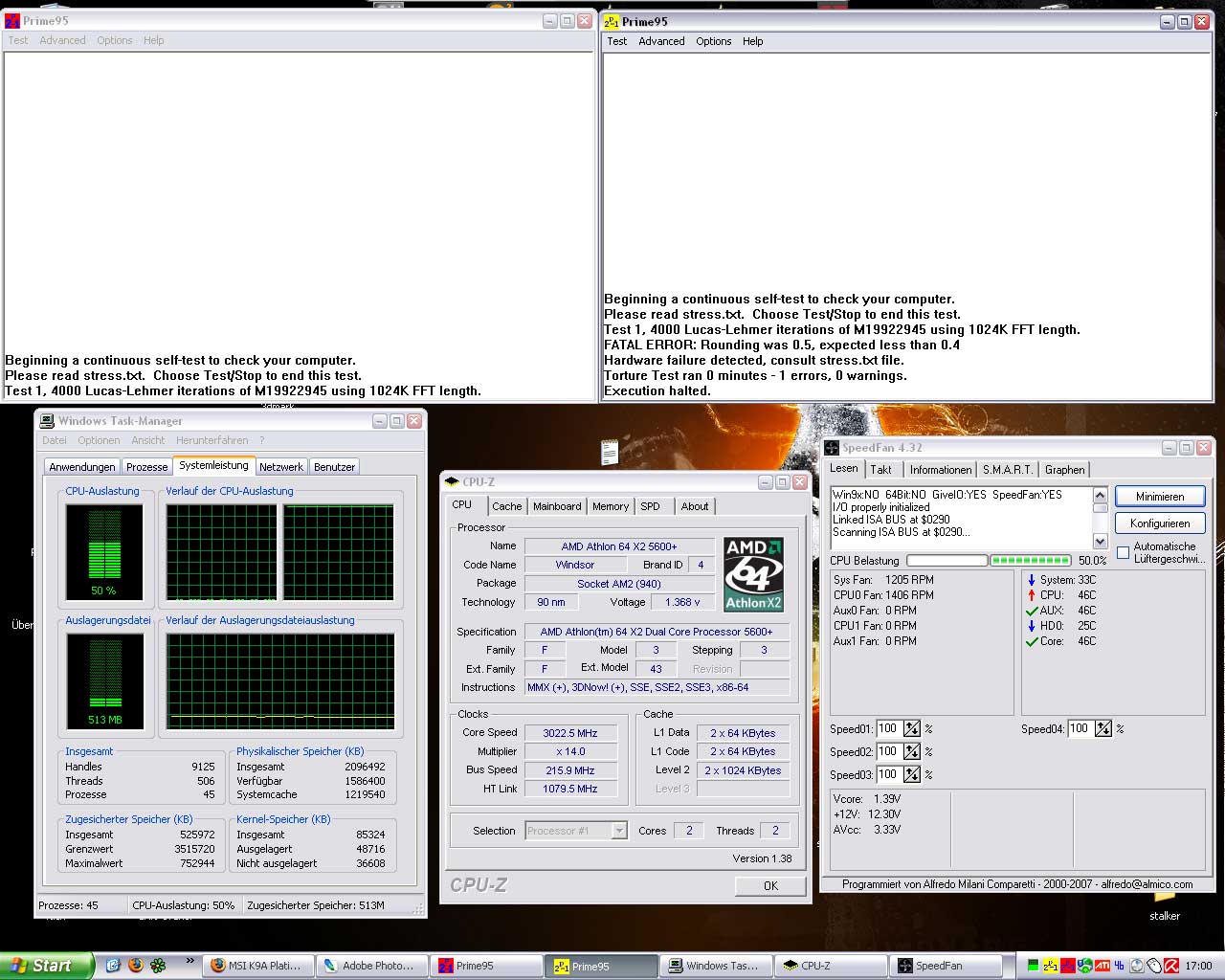Click the Minimieren button in SpeedFan
The width and height of the screenshot is (1225, 980).
pos(1160,497)
